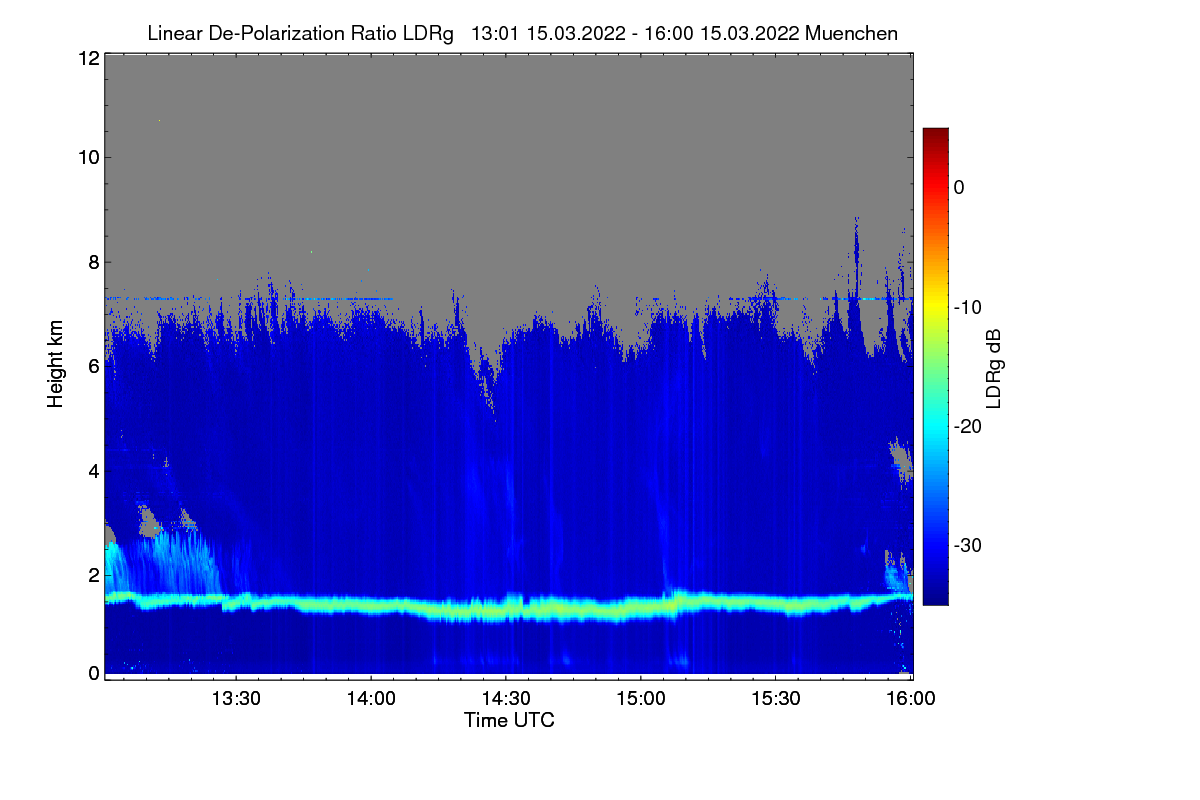1200x800 pixels.
Task: Click the 14:30 time tick label
Action: [506, 699]
